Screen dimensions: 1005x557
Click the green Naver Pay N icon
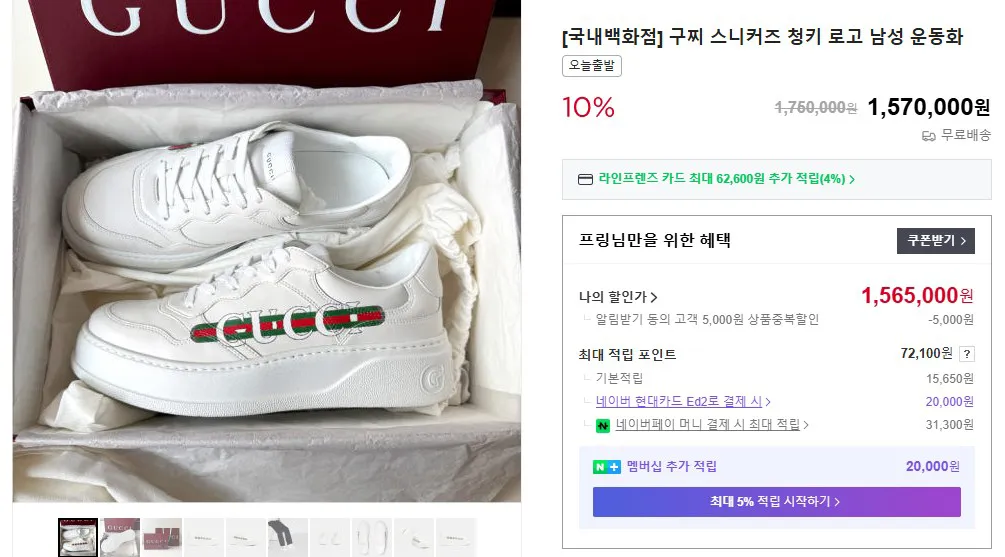tap(603, 425)
